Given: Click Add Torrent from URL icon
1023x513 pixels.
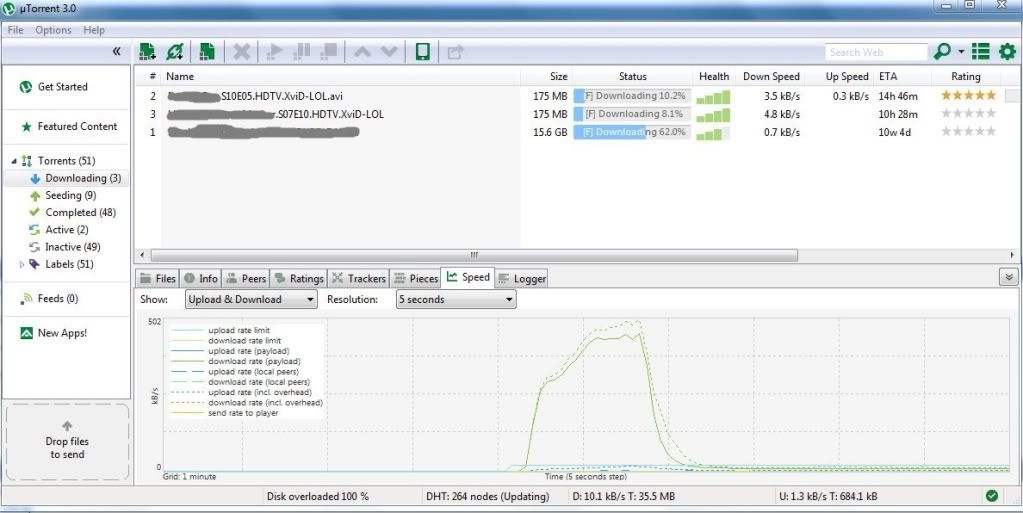Looking at the screenshot, I should pos(175,52).
